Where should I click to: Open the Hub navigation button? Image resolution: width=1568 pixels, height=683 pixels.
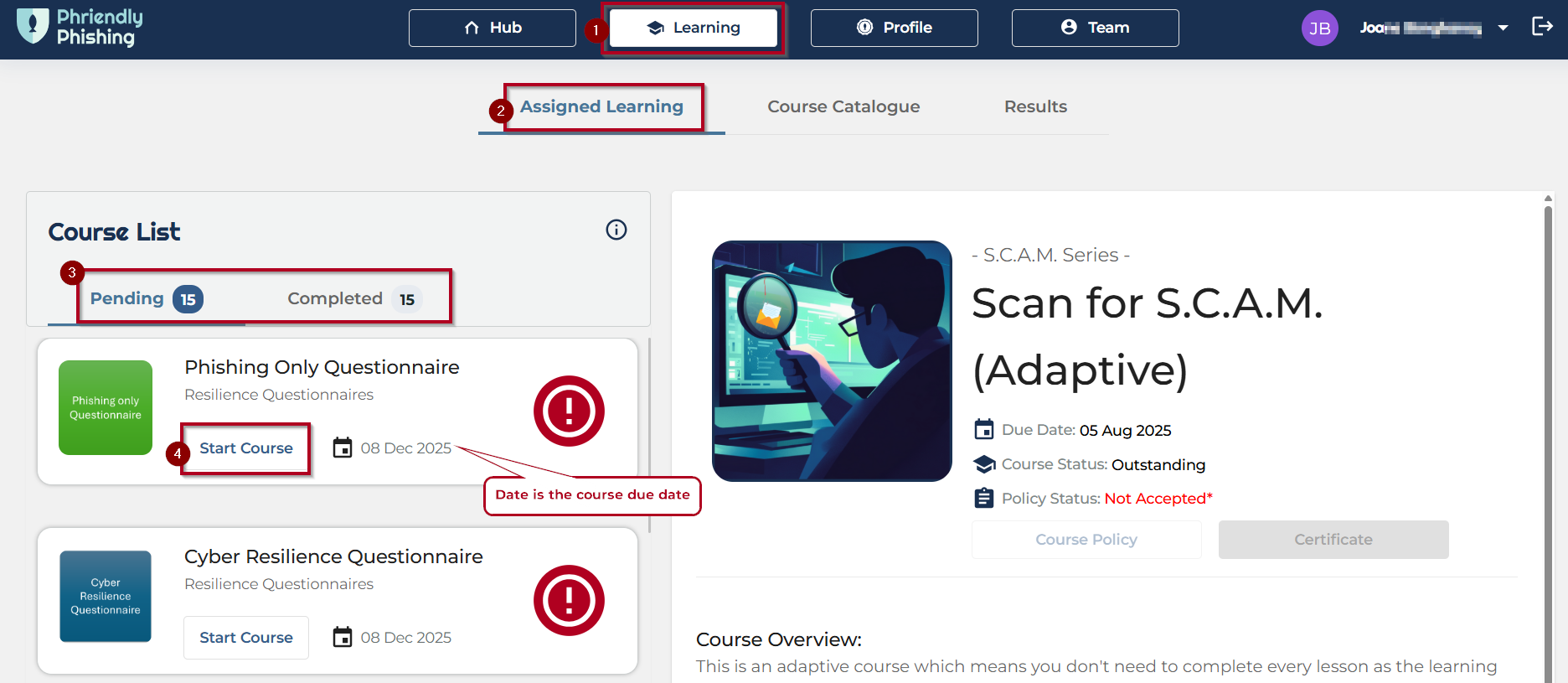pyautogui.click(x=493, y=28)
